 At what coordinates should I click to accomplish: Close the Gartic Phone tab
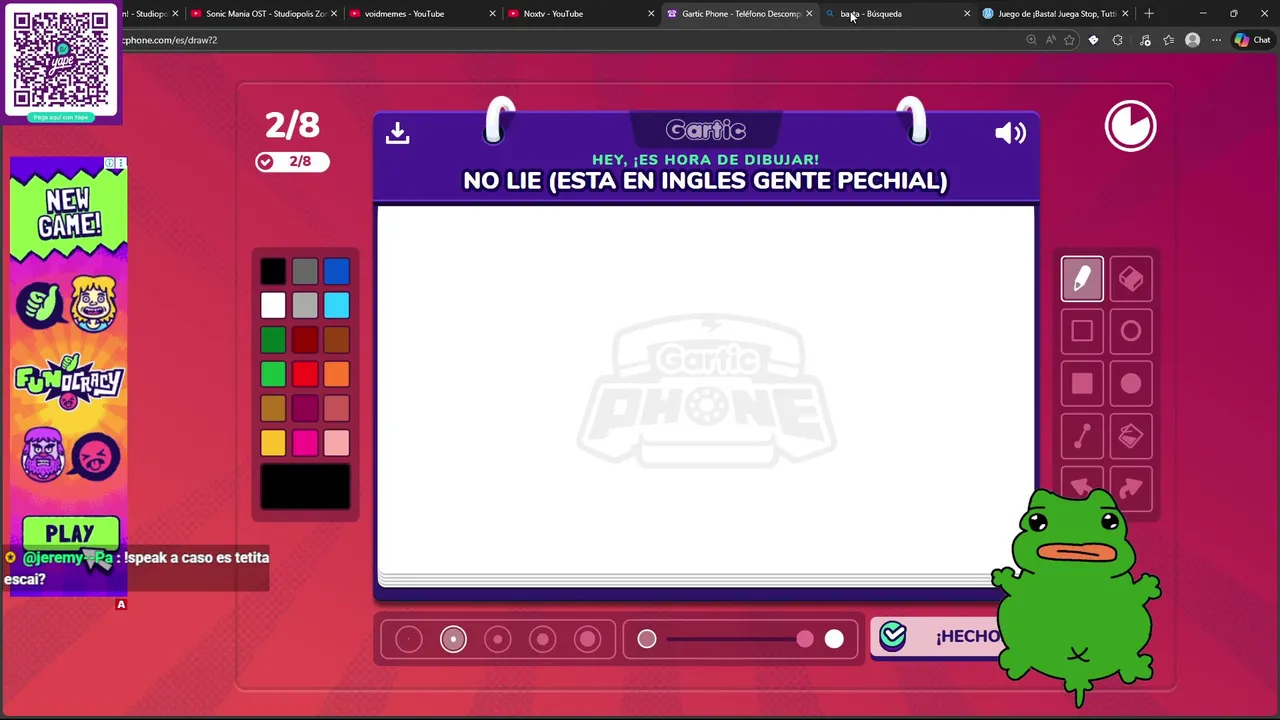pos(809,14)
